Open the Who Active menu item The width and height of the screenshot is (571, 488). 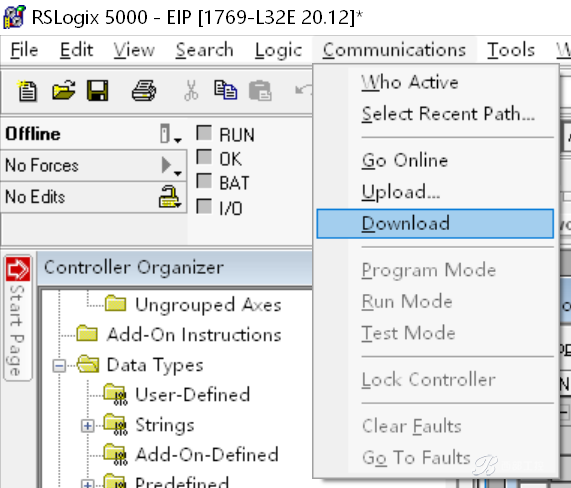pos(410,82)
